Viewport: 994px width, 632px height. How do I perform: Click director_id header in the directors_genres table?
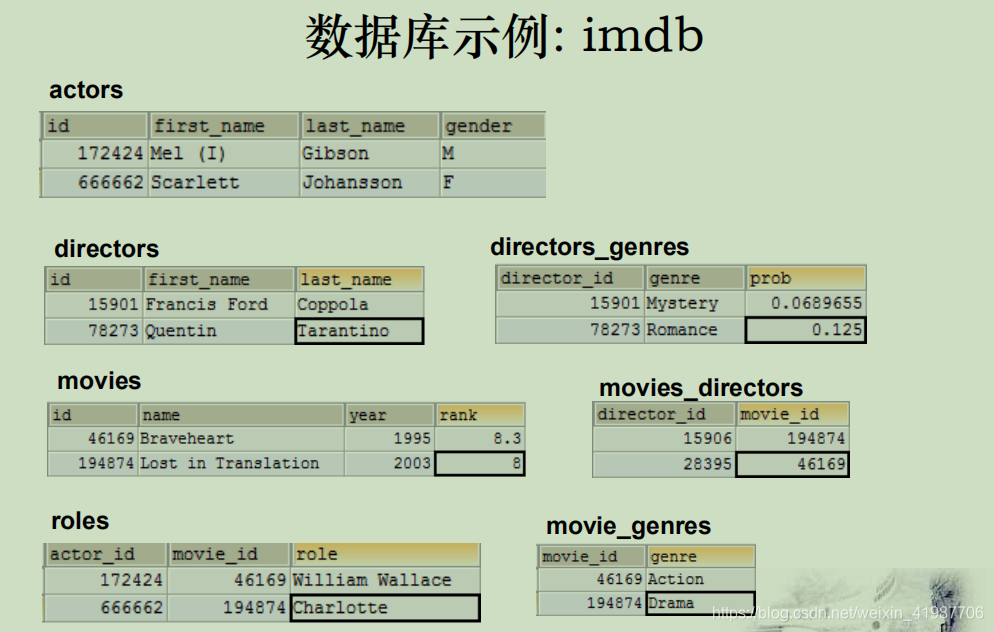(x=570, y=278)
